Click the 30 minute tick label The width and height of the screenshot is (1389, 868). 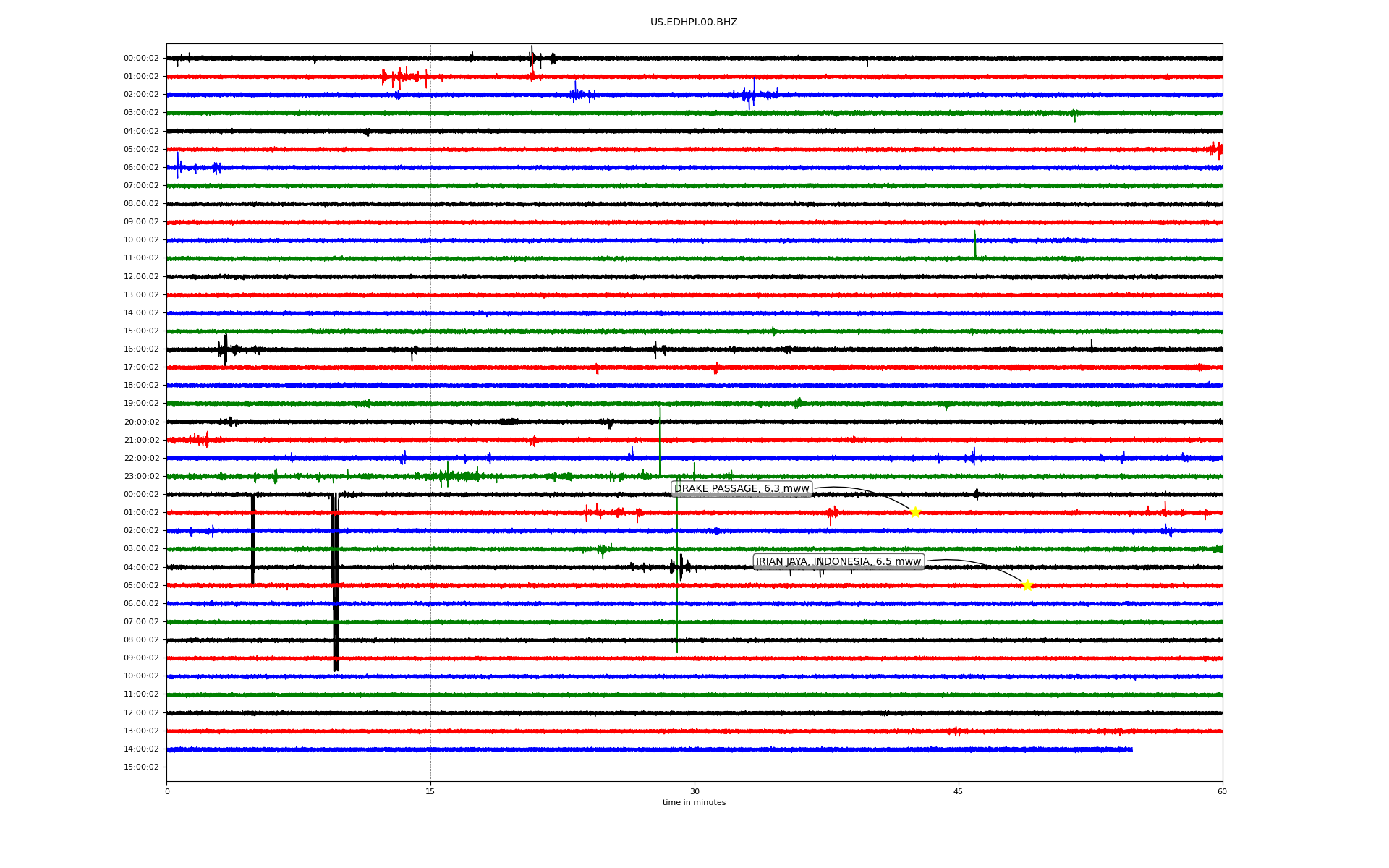tap(694, 791)
